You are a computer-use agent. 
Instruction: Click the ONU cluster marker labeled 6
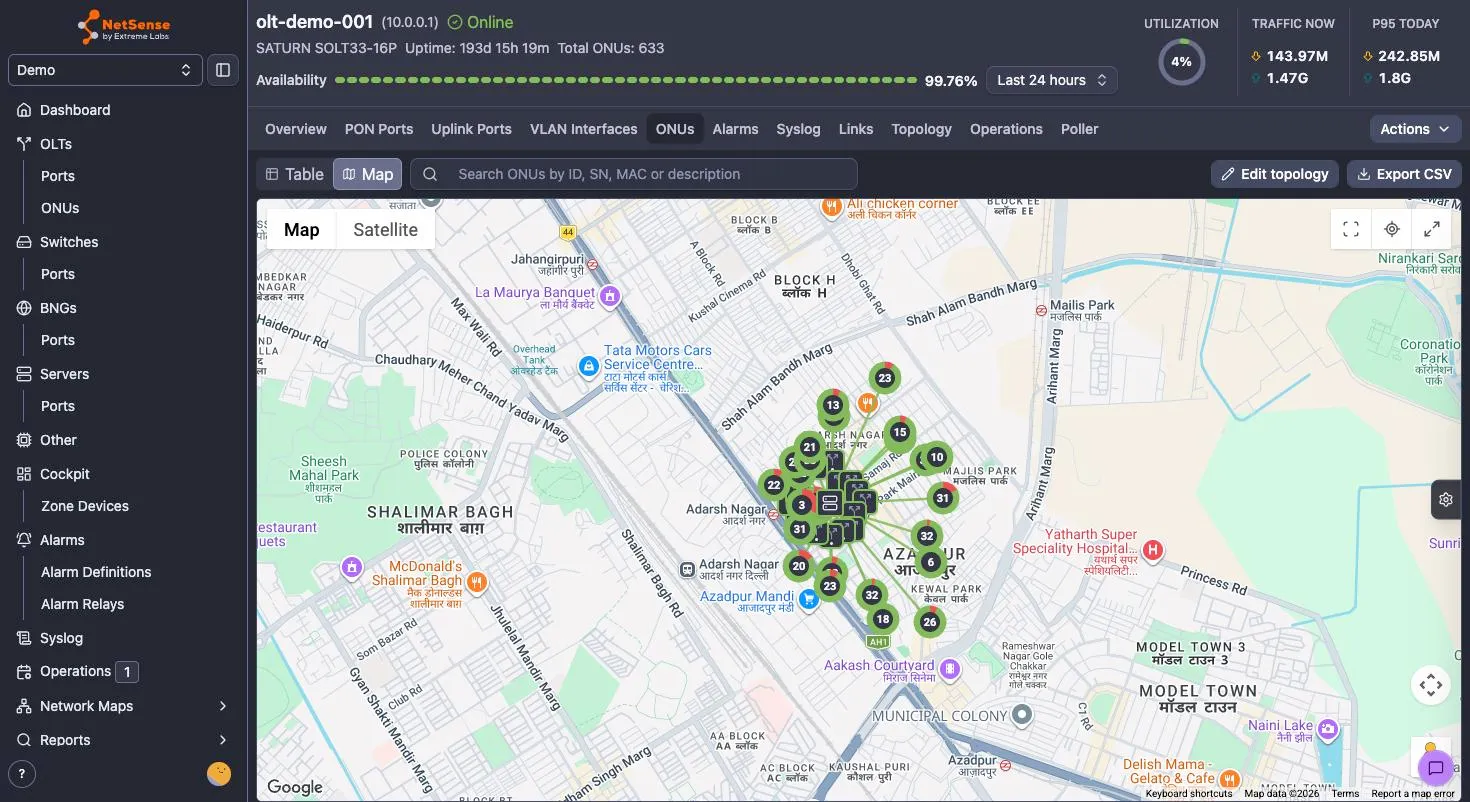pyautogui.click(x=931, y=562)
